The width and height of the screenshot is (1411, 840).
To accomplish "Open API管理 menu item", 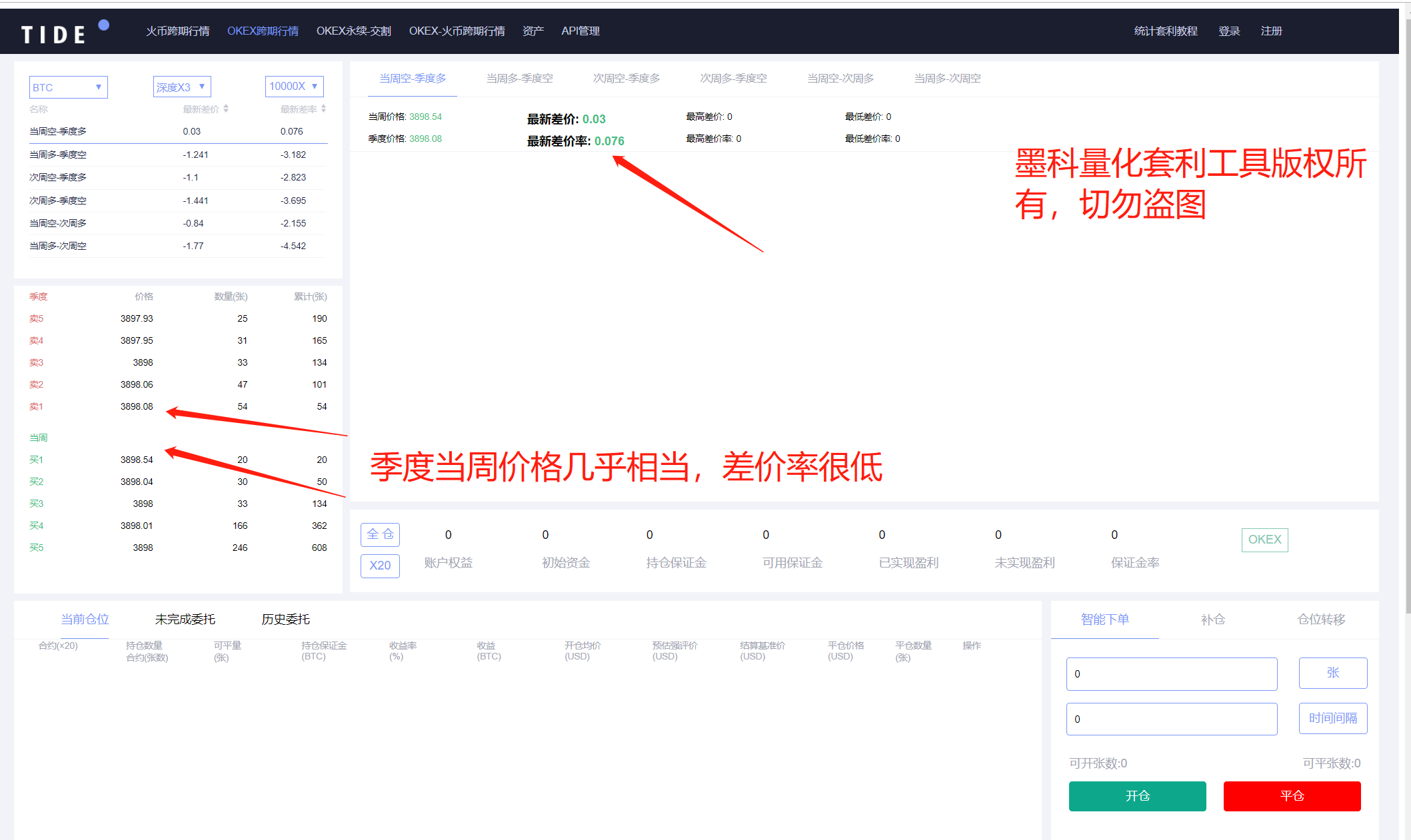I will [x=581, y=31].
